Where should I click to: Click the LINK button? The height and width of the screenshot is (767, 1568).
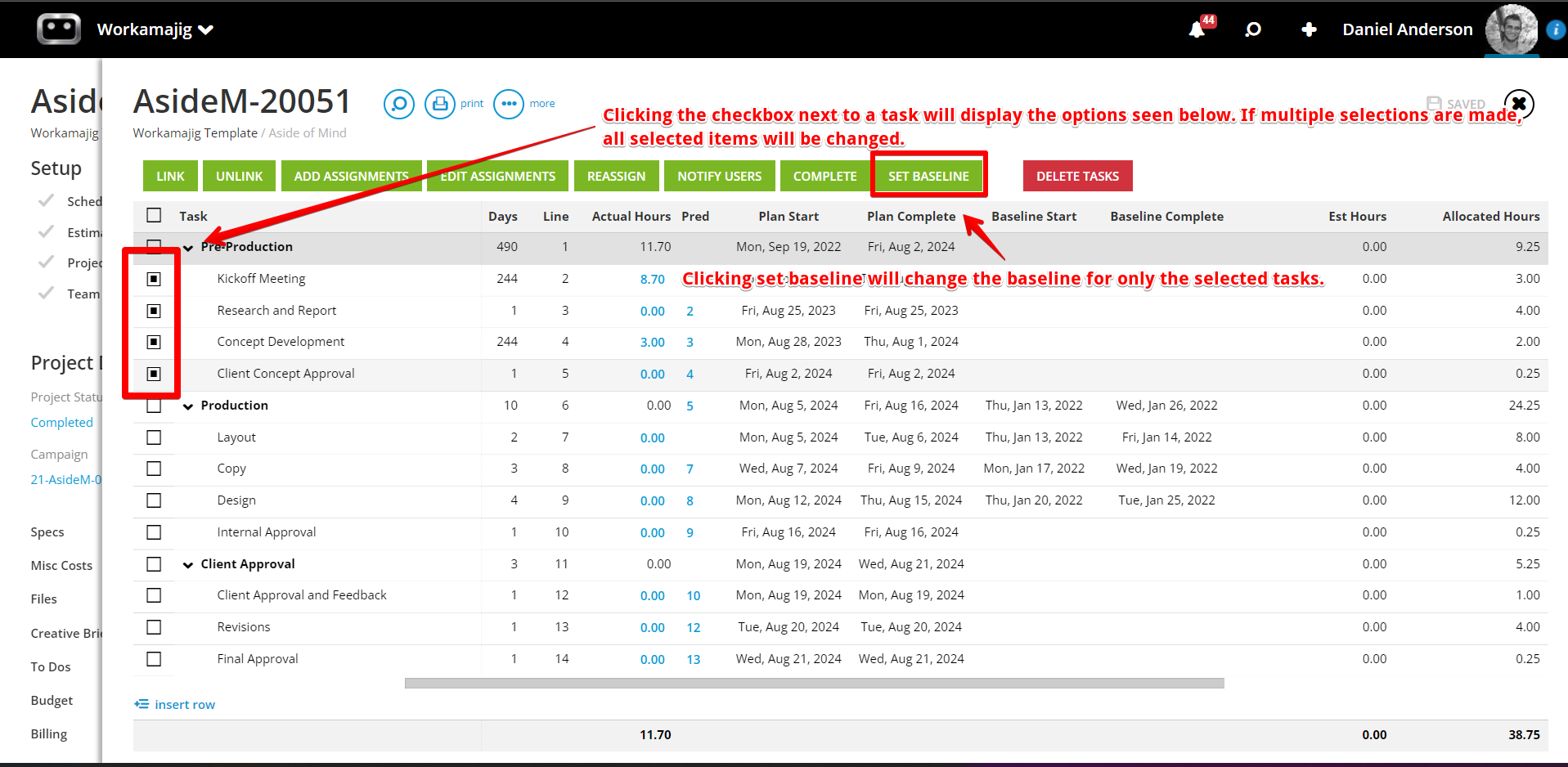pos(170,176)
